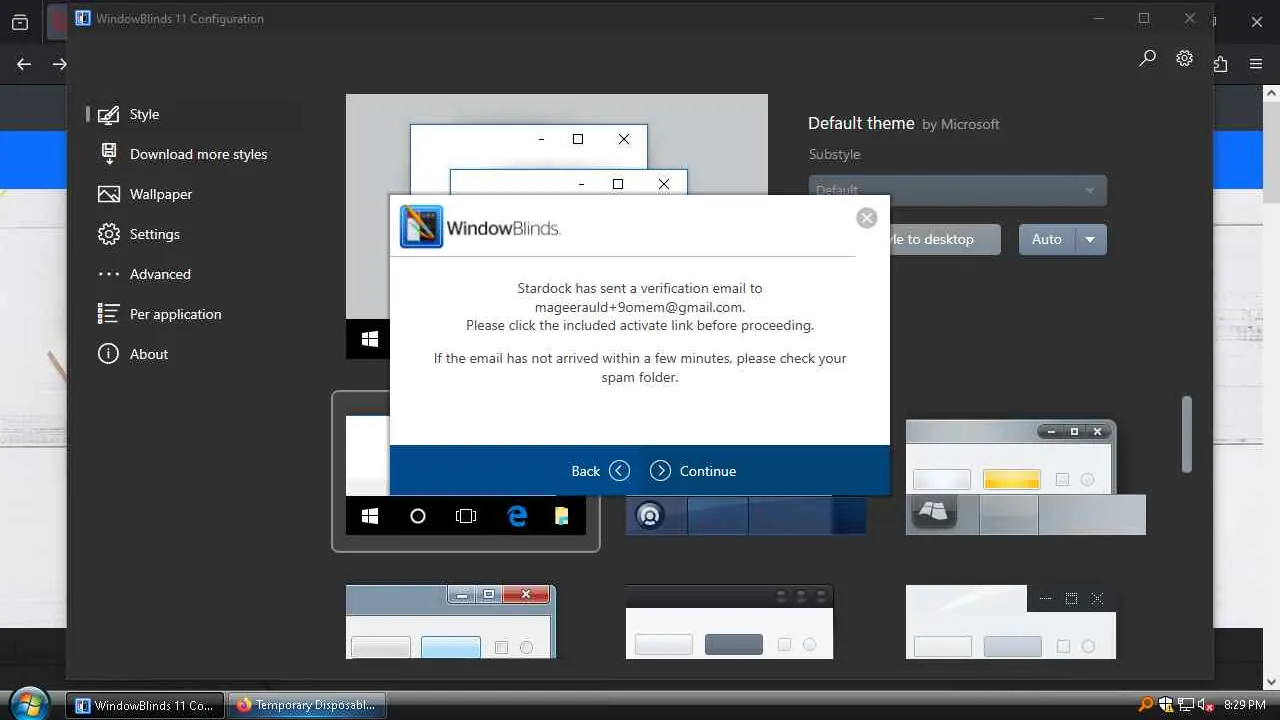Click the Back arrow circle icon

620,471
